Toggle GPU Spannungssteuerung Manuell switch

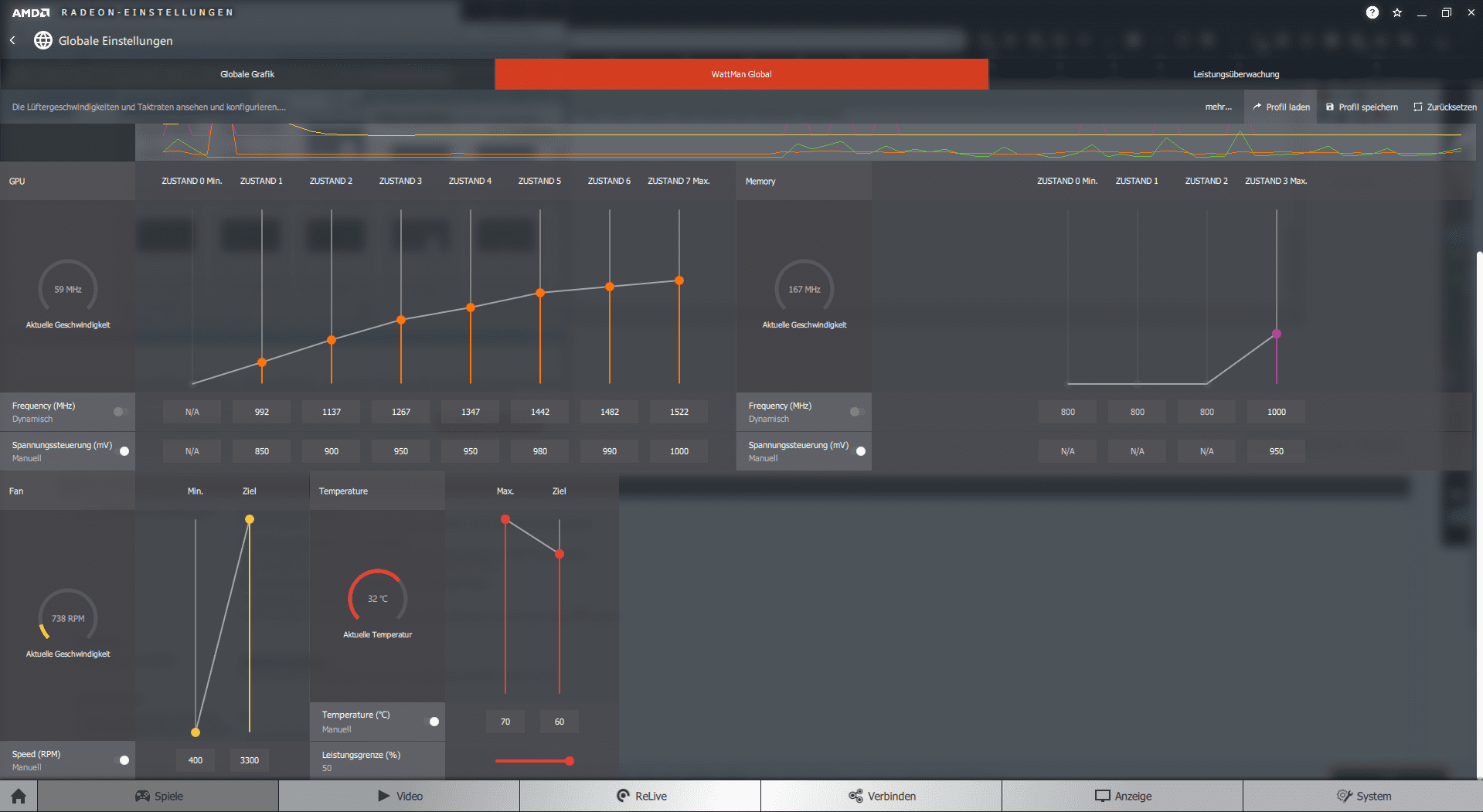pos(123,451)
